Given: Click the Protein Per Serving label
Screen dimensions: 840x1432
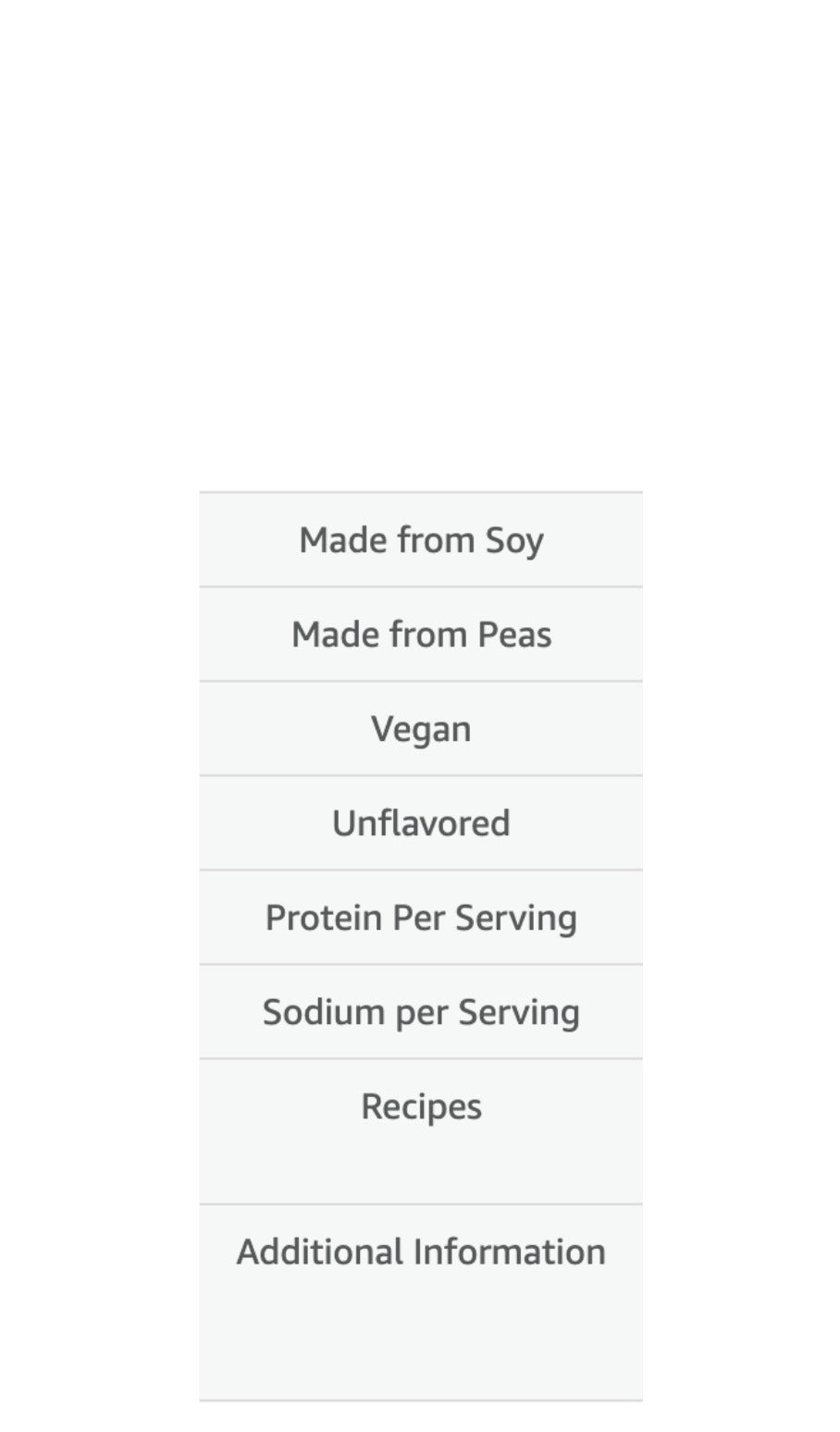Looking at the screenshot, I should tap(421, 918).
